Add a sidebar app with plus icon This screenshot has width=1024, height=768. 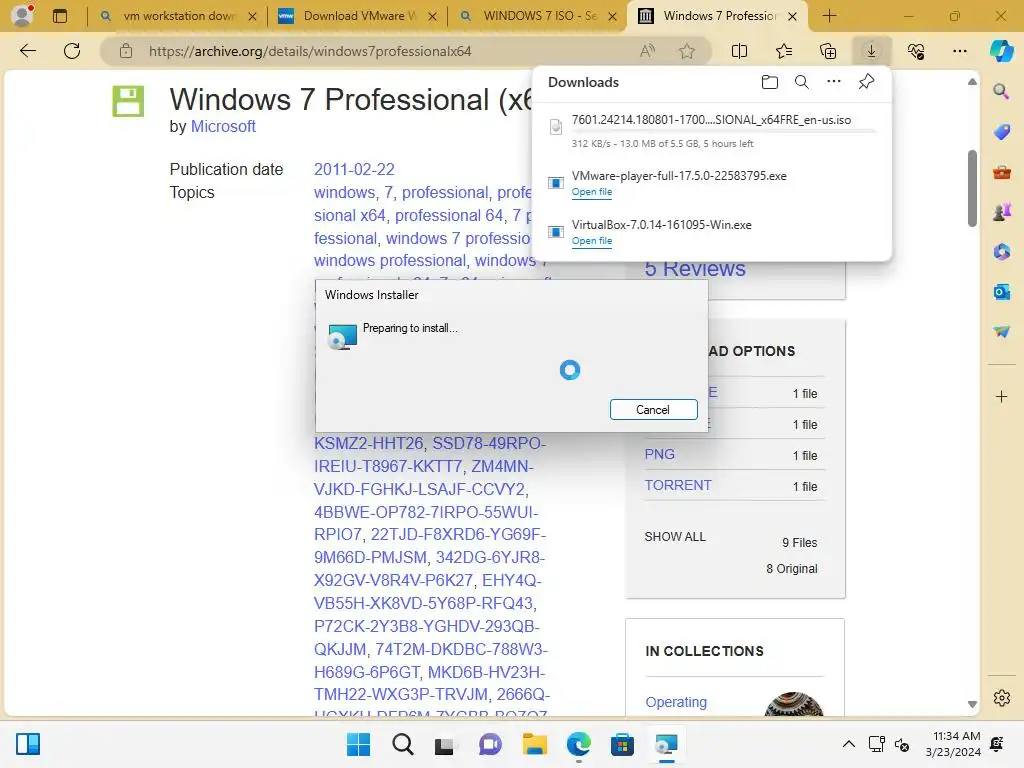[1001, 396]
